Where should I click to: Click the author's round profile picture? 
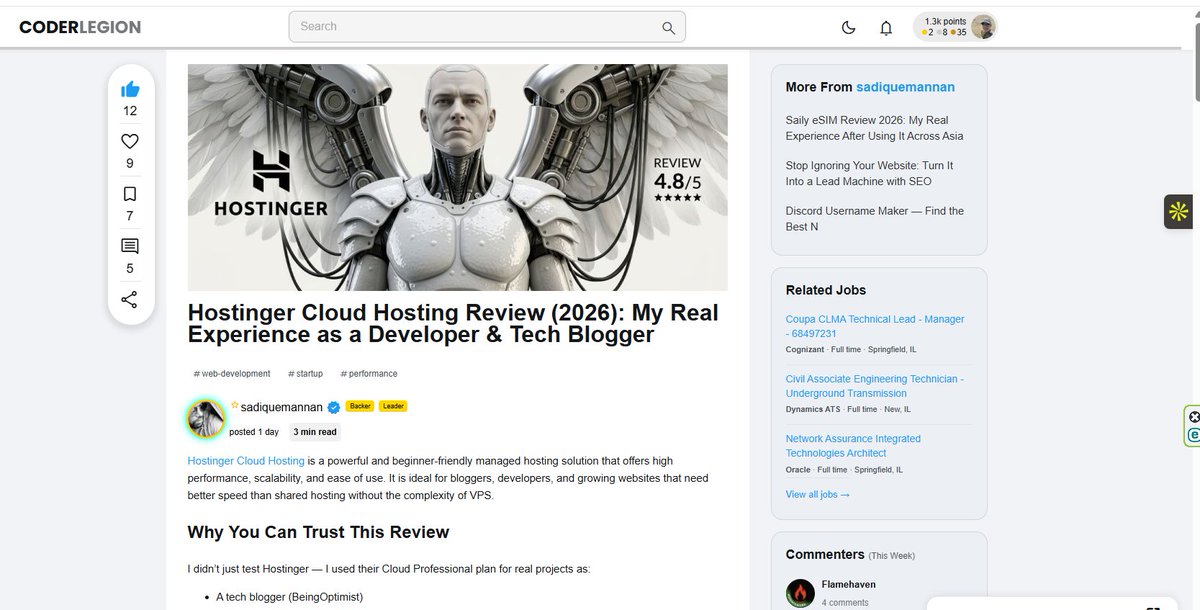click(x=206, y=419)
